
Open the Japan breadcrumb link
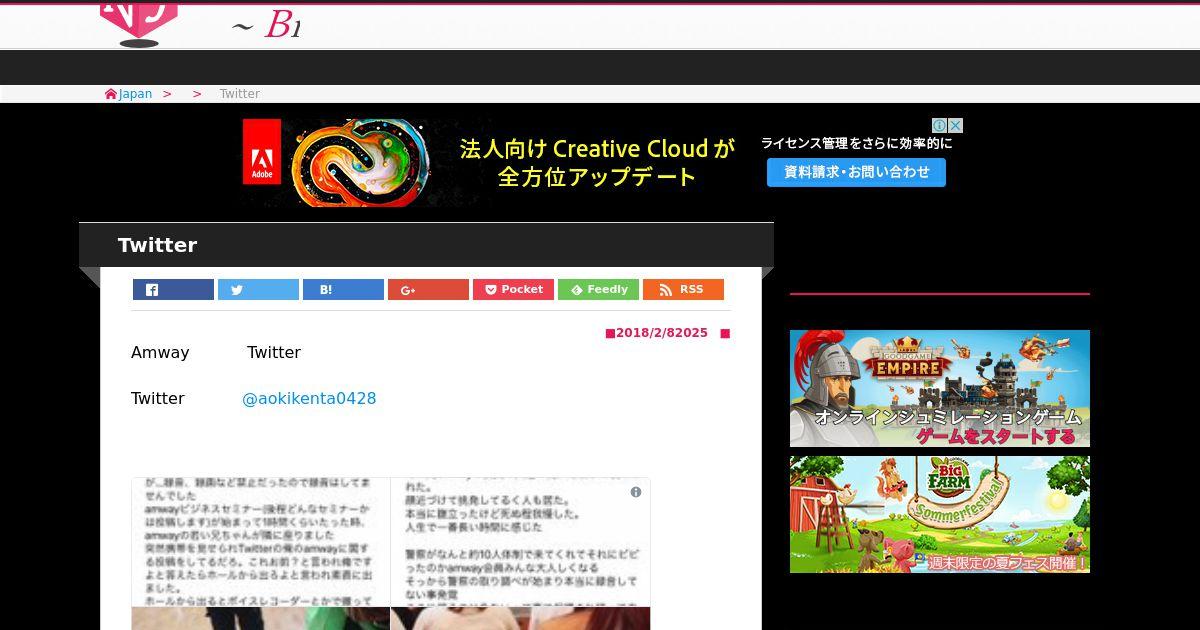(135, 94)
